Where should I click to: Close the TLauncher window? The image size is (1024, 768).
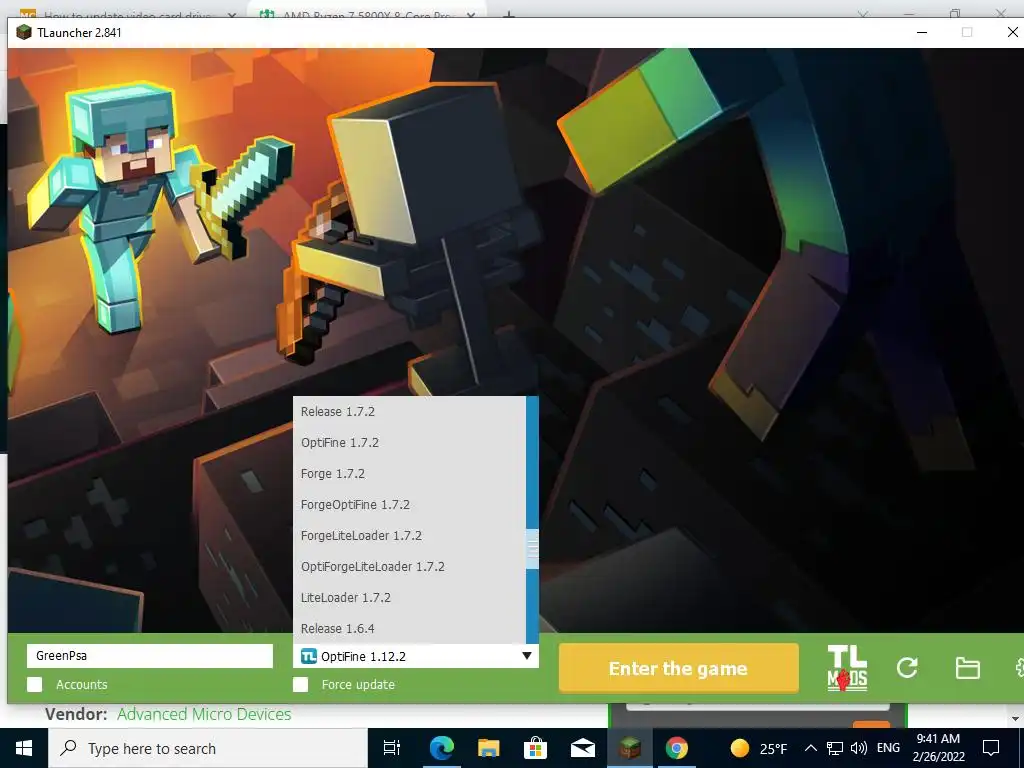(1012, 32)
